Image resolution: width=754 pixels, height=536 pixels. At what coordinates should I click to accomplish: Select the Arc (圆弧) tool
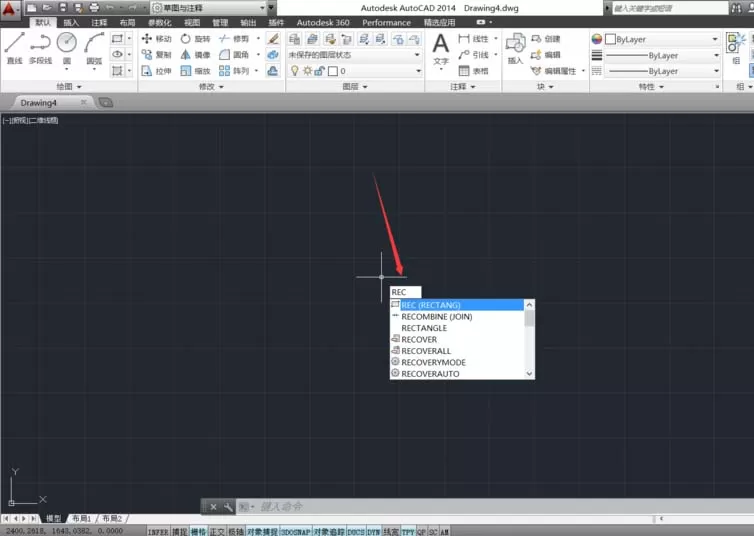(x=94, y=48)
